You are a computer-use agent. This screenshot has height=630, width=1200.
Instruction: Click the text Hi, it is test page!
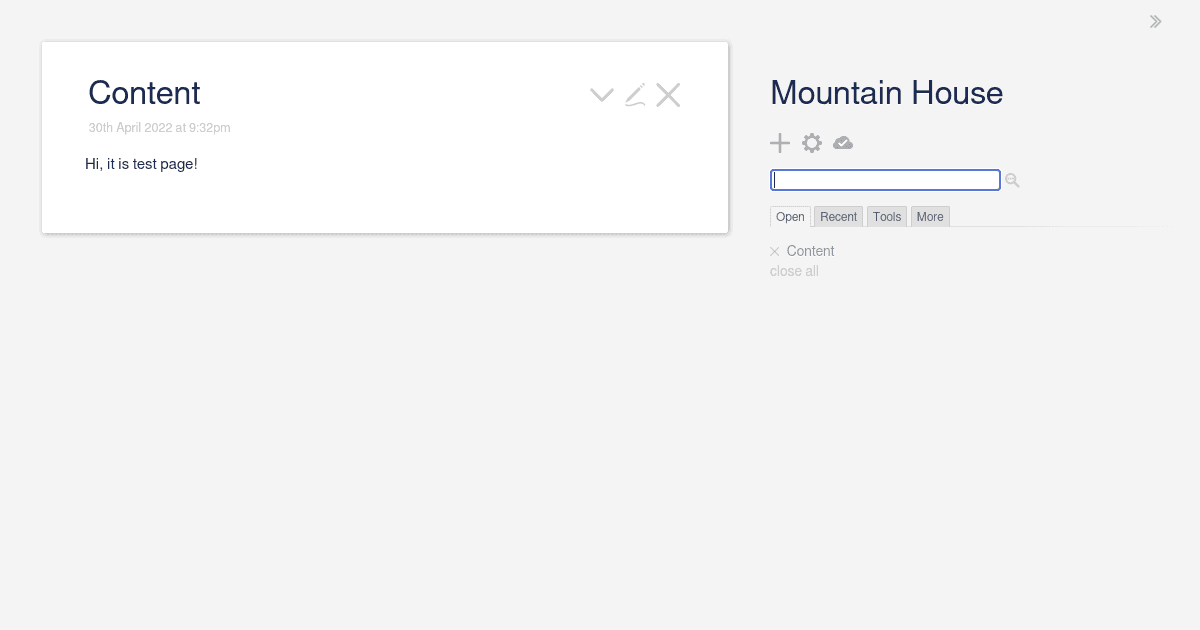pos(141,164)
